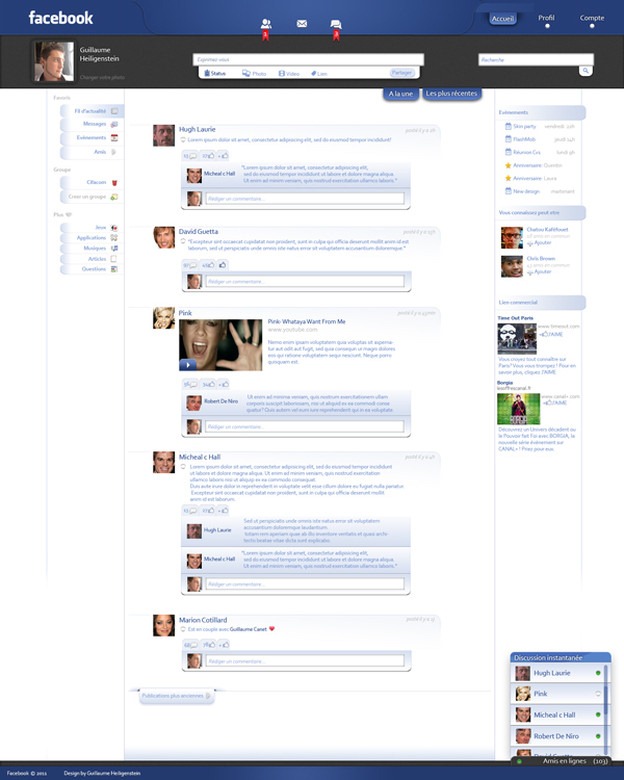Screen dimensions: 624x780
Task: Like David Guetta's post with the thumbs-up icon
Action: (x=222, y=265)
